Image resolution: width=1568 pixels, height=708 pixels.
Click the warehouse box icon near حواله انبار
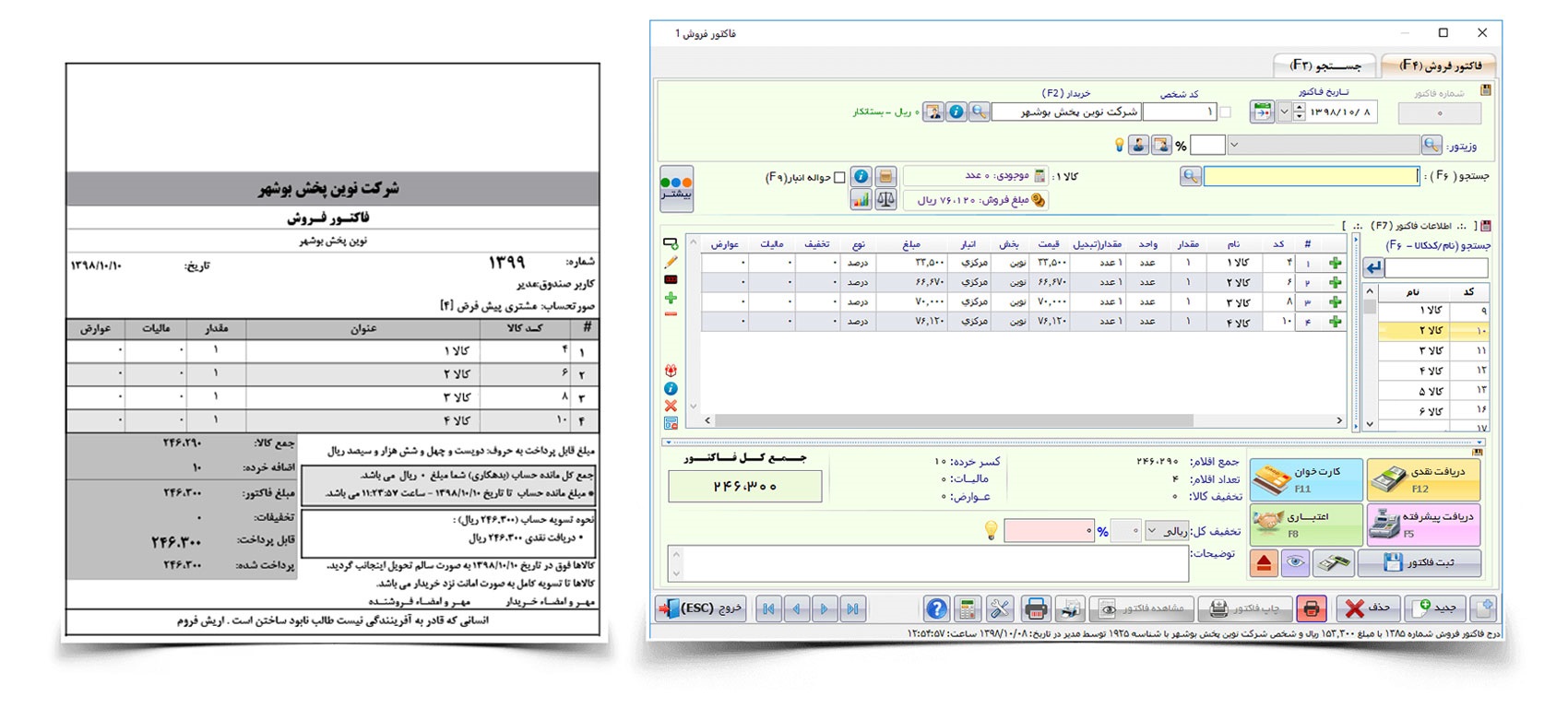885,176
